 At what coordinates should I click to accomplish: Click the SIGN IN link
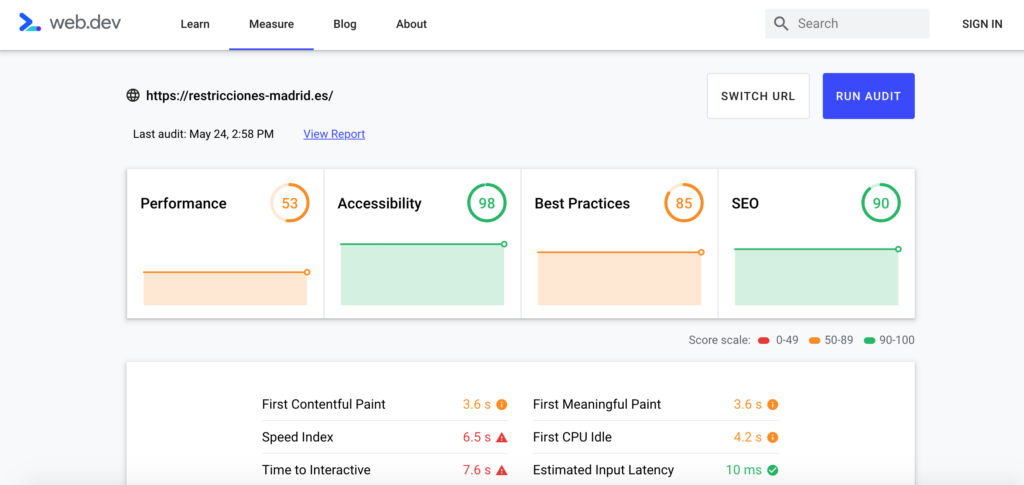click(982, 24)
